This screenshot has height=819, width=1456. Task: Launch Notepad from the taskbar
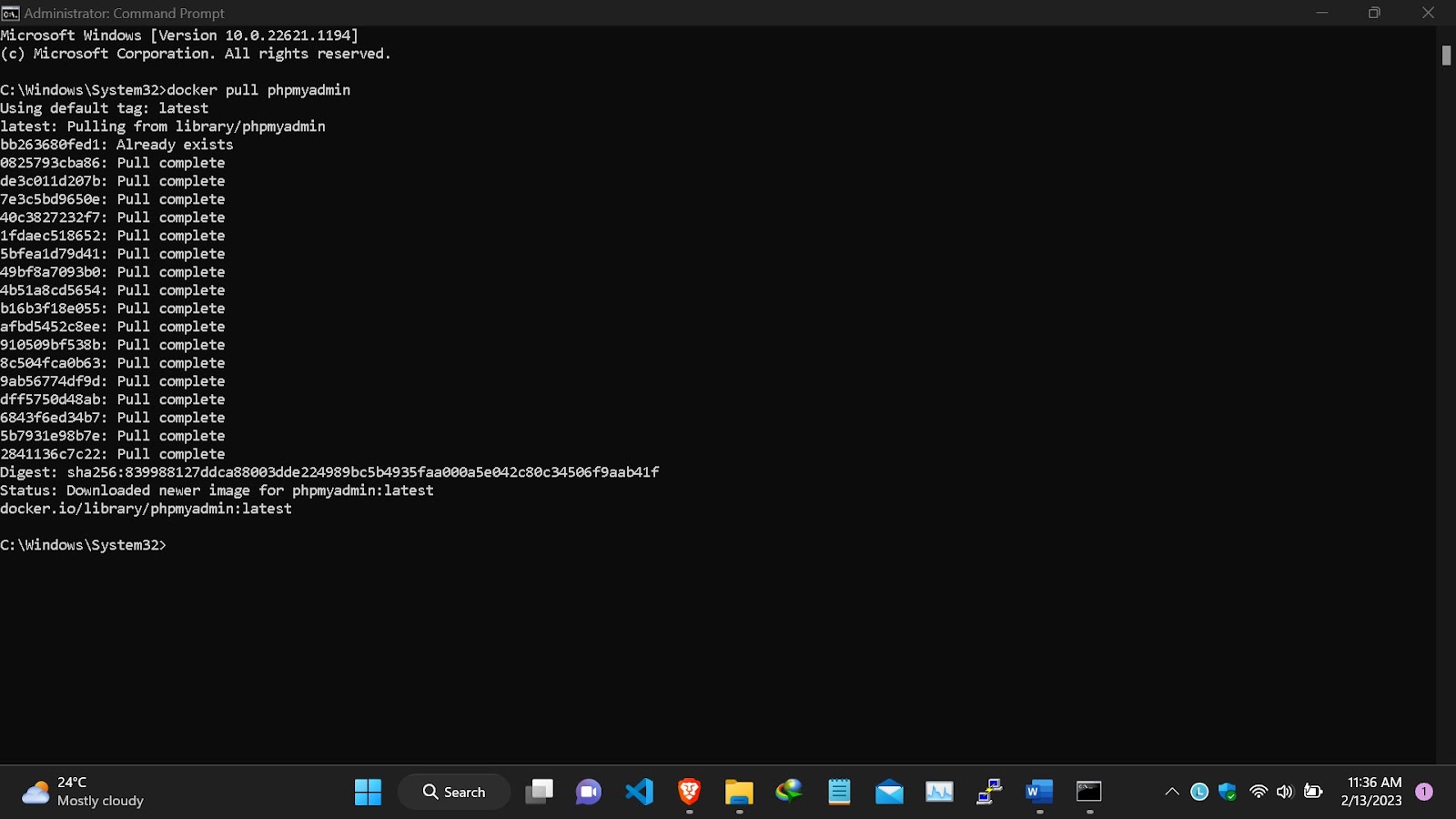839,792
